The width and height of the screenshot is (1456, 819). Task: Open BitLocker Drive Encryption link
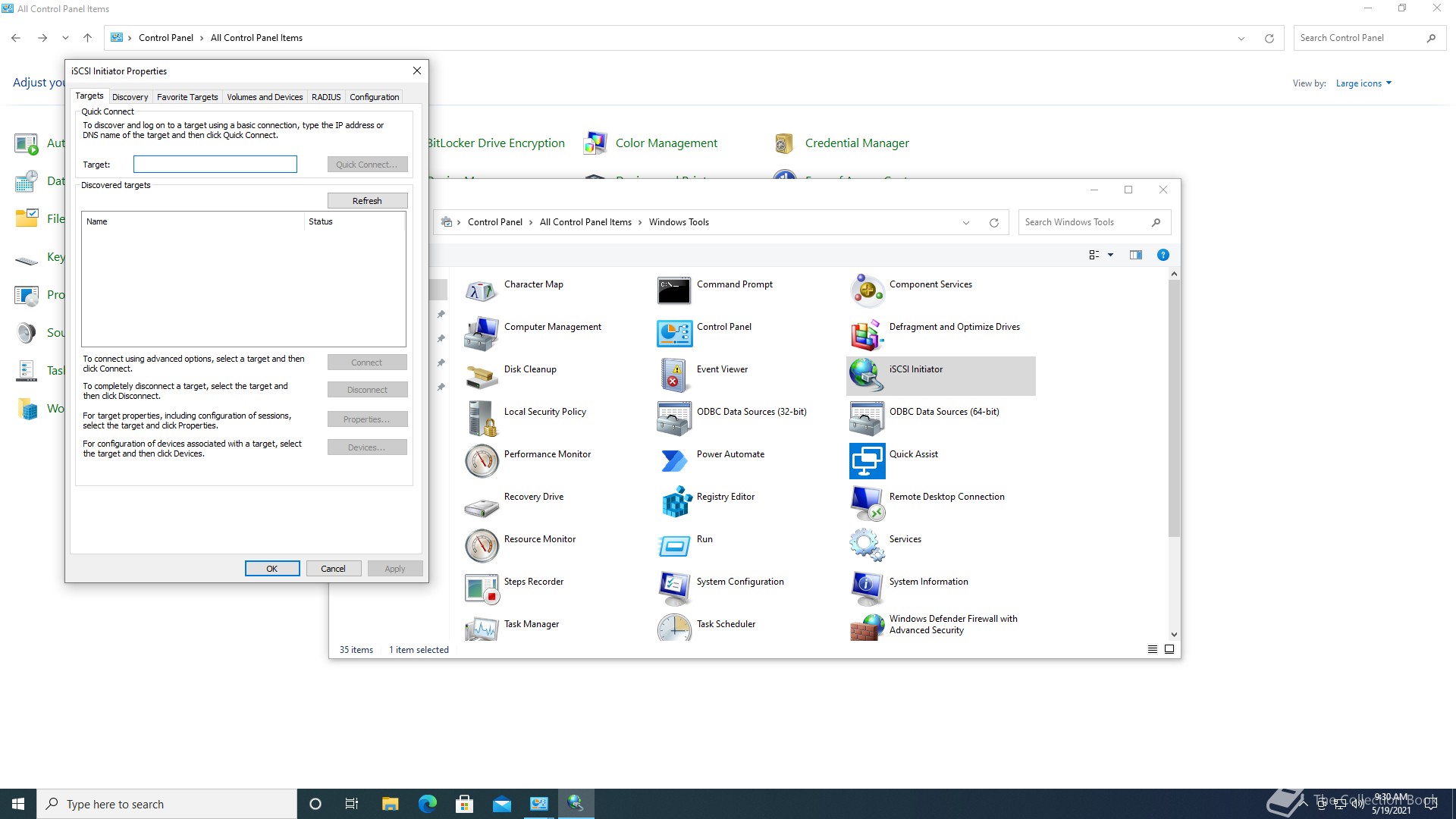(x=497, y=143)
